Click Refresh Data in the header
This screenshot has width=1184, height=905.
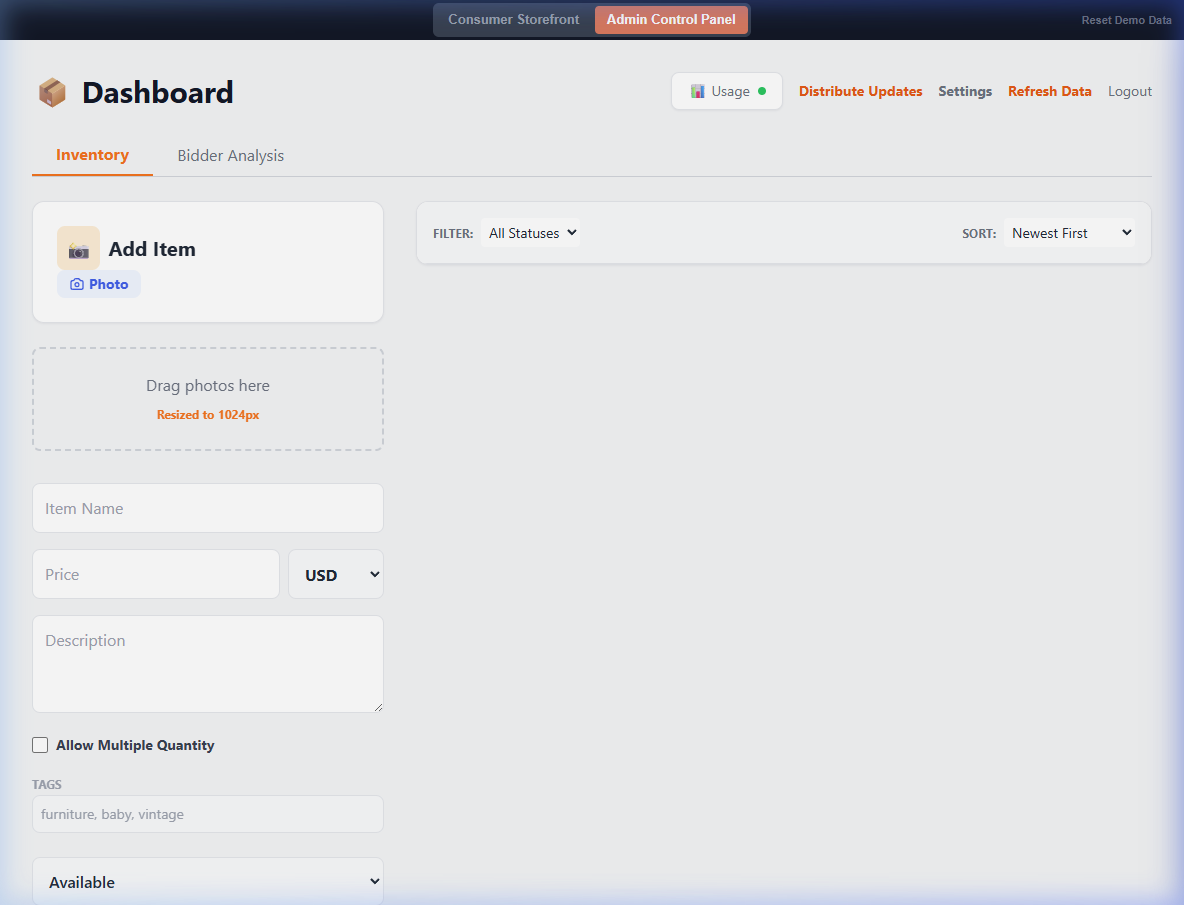click(1049, 91)
